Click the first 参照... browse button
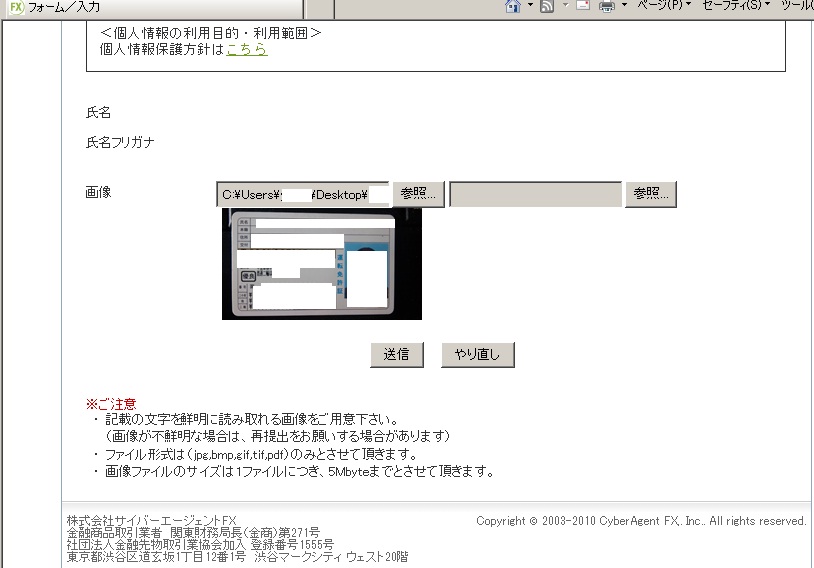 point(418,194)
